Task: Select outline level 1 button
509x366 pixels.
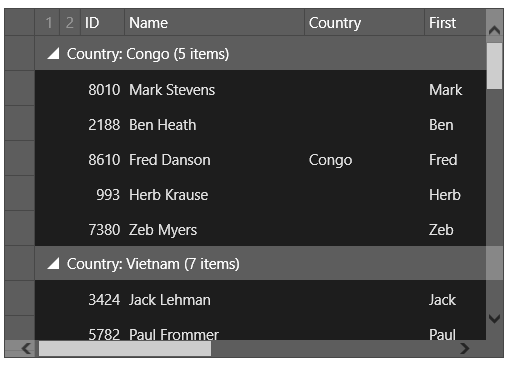Action: (x=48, y=23)
